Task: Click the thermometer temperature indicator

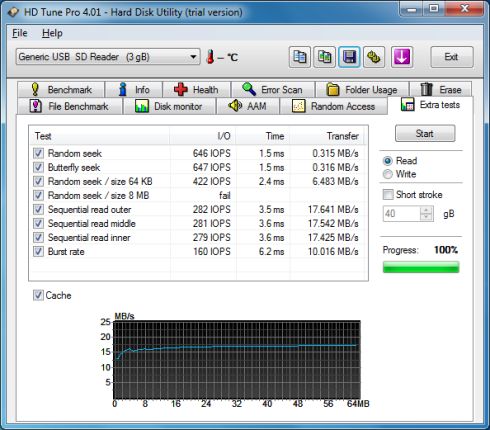Action: tap(210, 57)
